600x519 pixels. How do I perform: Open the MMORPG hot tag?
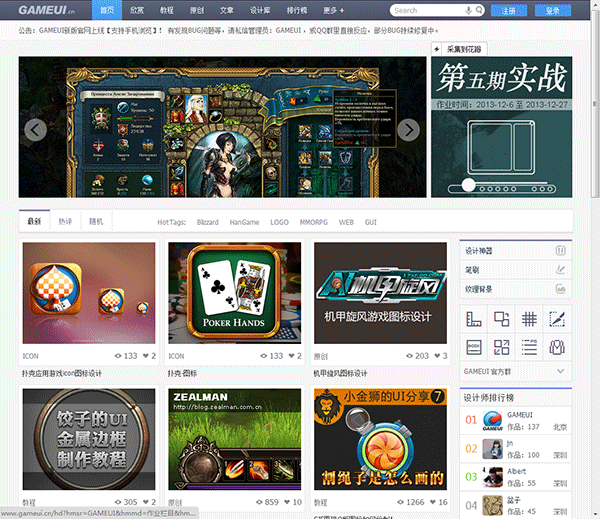[x=313, y=222]
